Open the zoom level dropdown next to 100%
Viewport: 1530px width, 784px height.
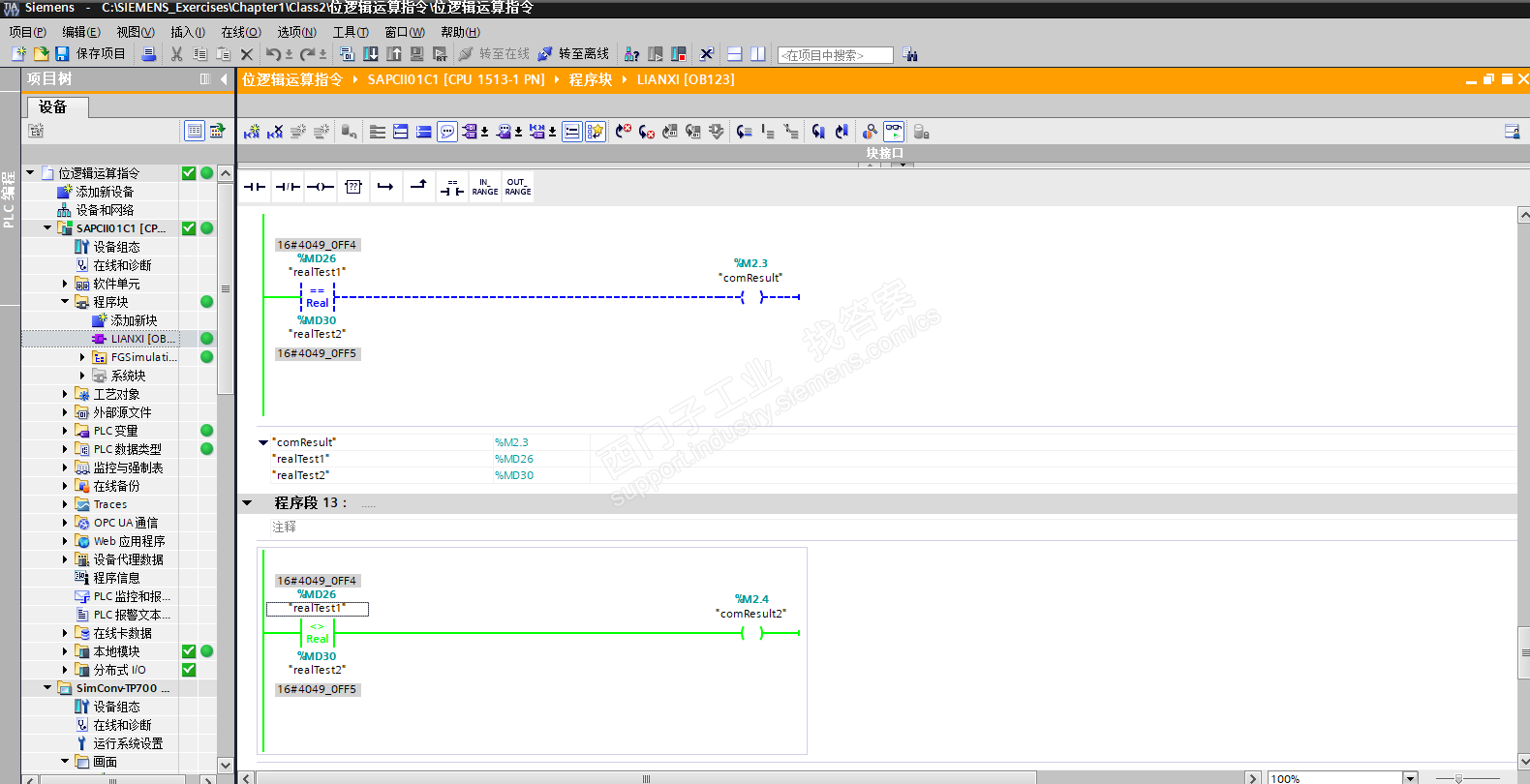pyautogui.click(x=1410, y=777)
